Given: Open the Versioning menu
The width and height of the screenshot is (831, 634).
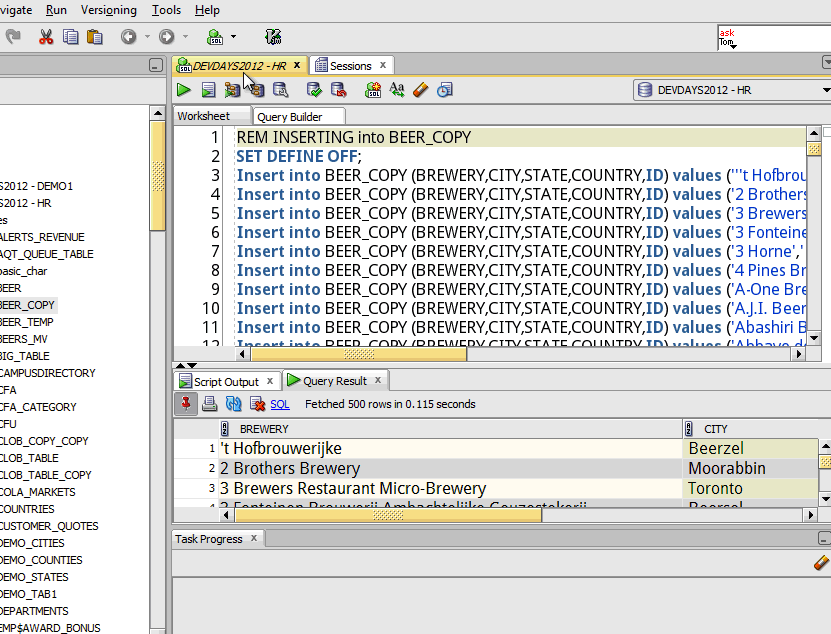Looking at the screenshot, I should 109,10.
